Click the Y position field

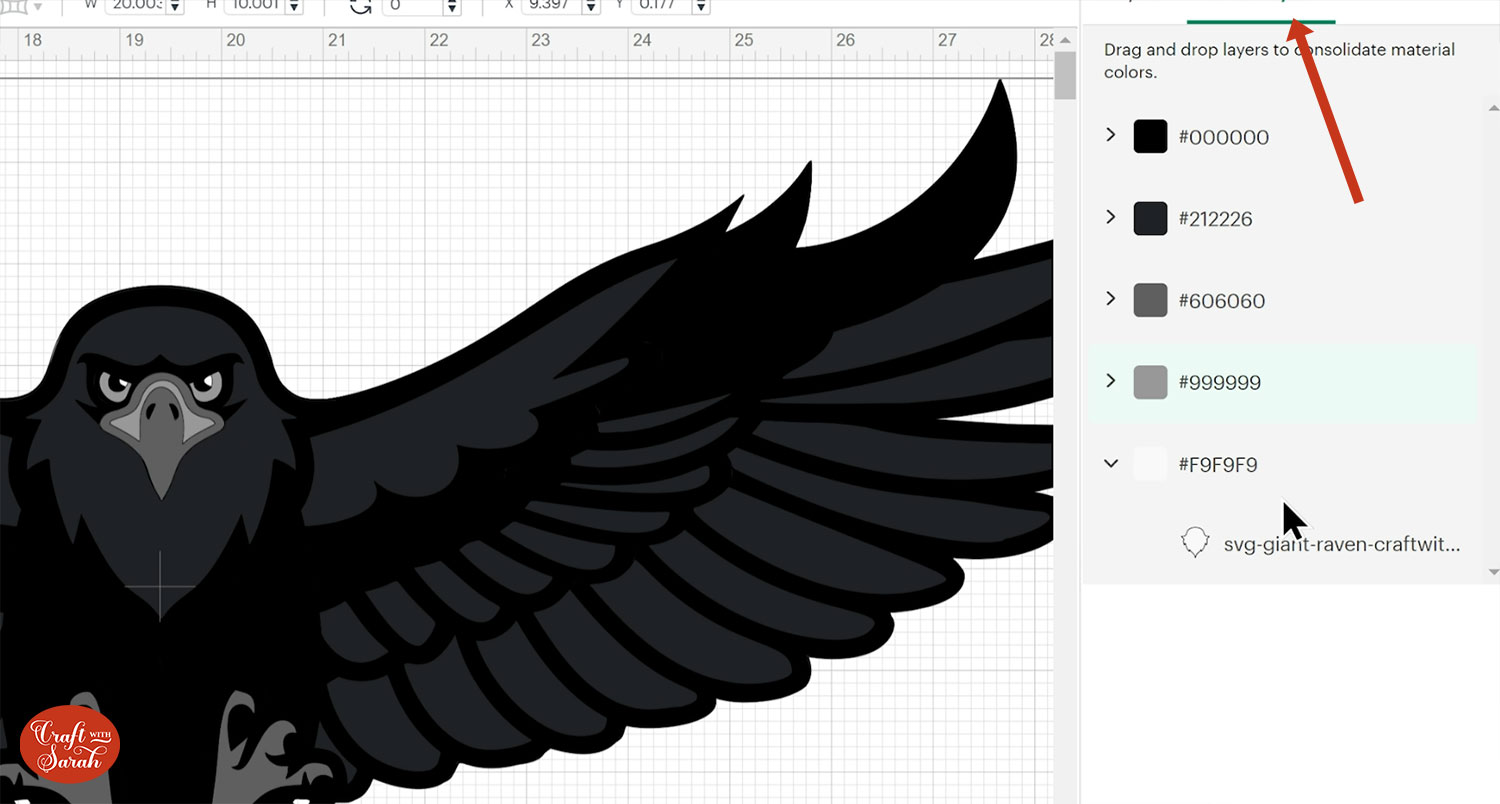tap(661, 5)
